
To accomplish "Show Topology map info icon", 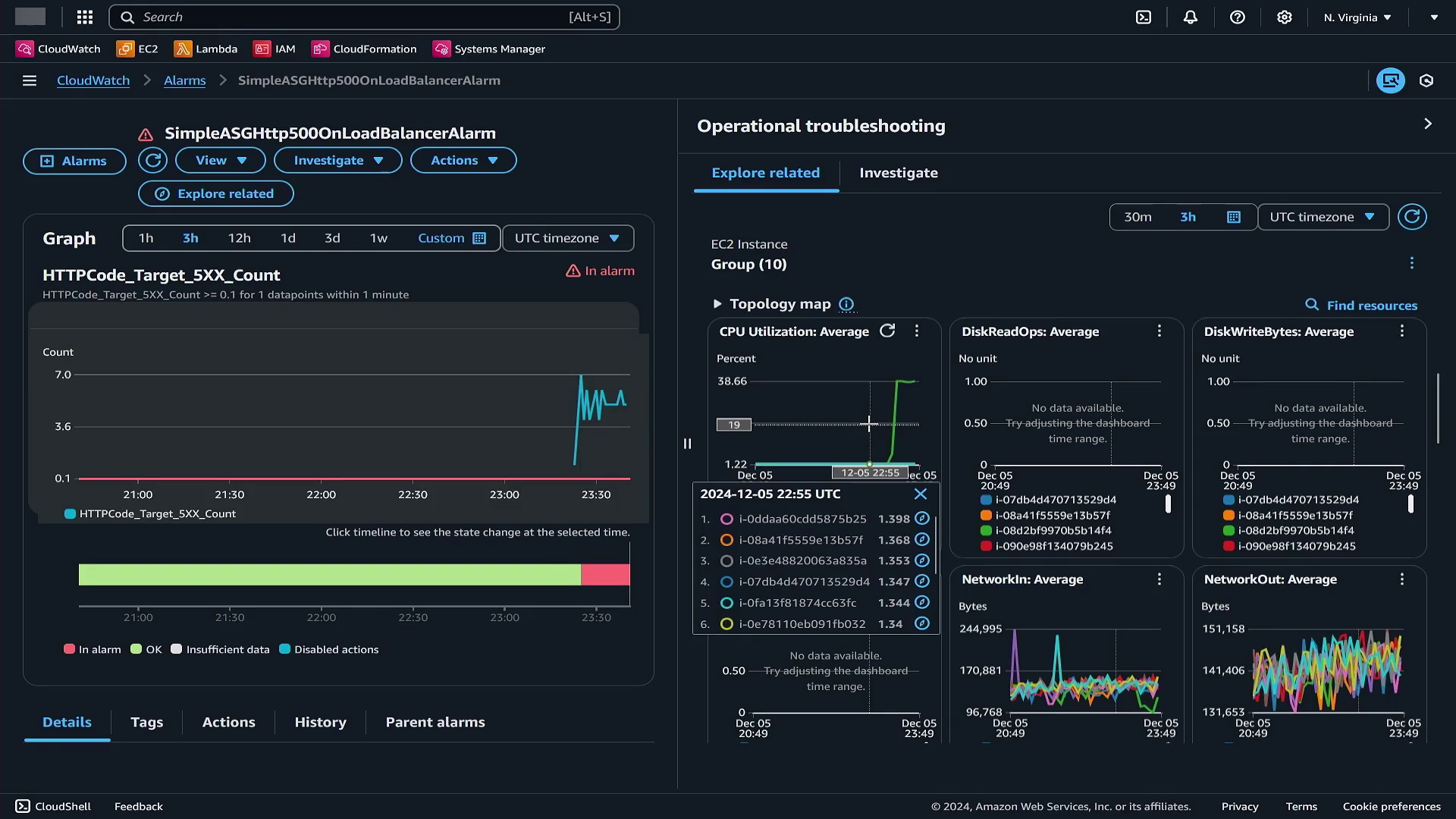I will (846, 304).
